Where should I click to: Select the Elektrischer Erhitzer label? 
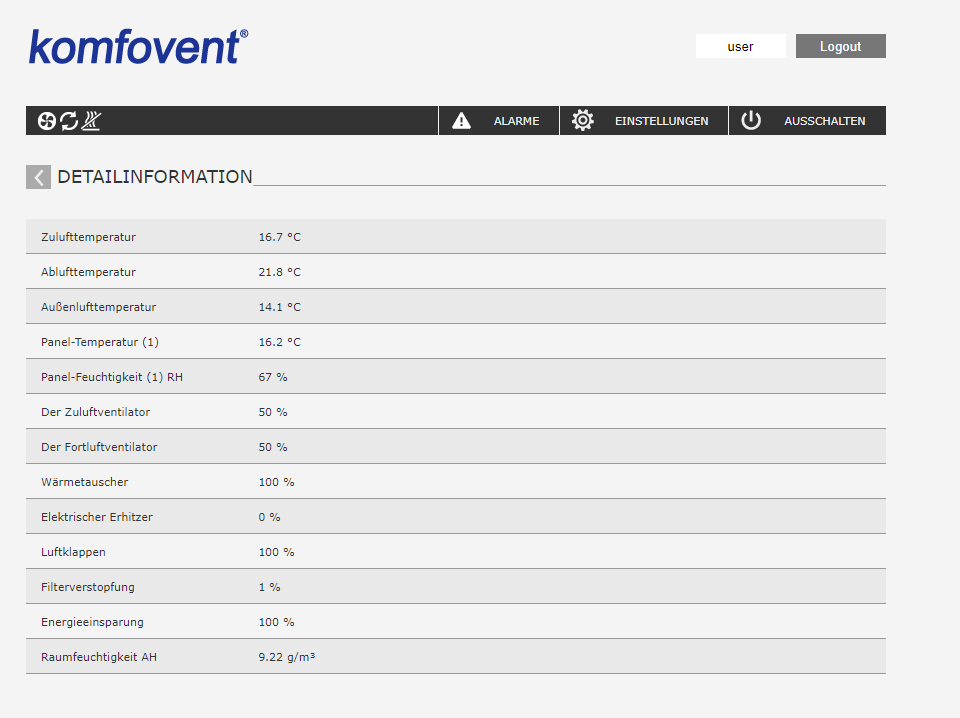(x=97, y=517)
